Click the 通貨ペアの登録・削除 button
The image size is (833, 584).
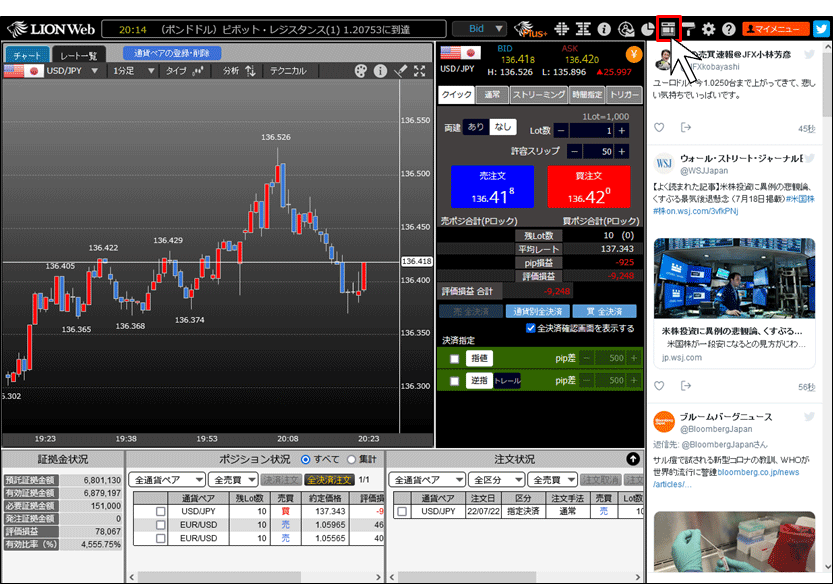(x=171, y=53)
